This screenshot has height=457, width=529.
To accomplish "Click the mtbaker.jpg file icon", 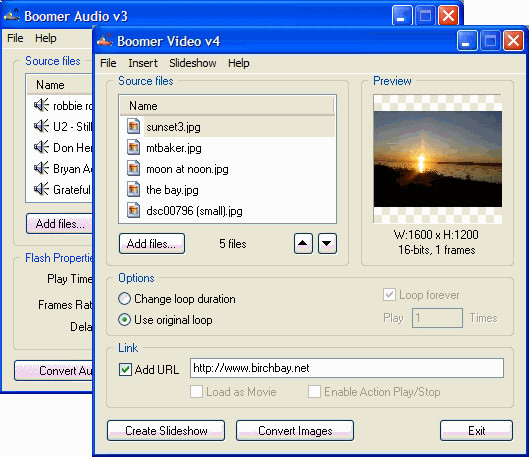I will [133, 147].
